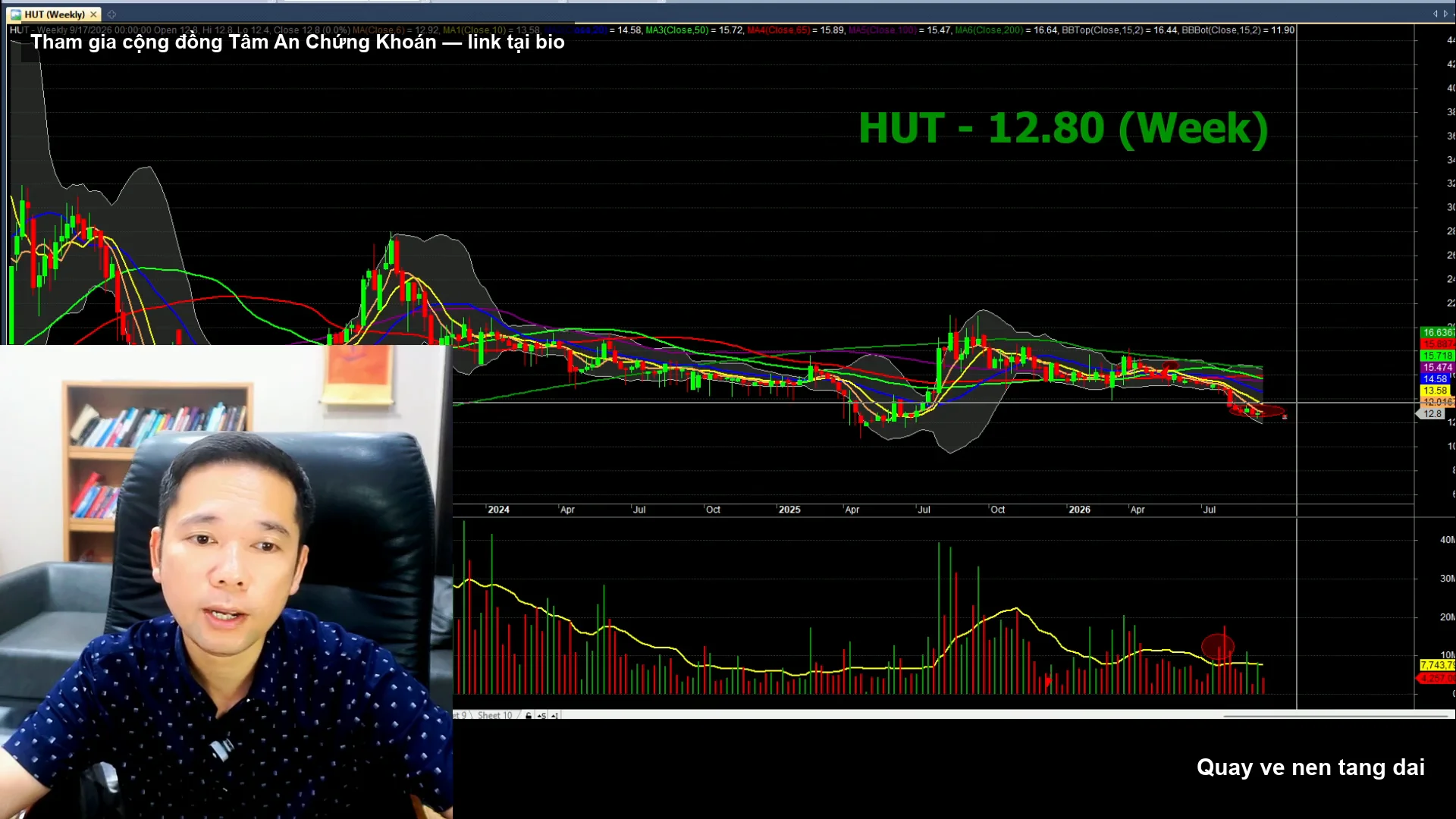This screenshot has width=1456, height=819.
Task: Click the 14.58 blue price label
Action: 1435,378
